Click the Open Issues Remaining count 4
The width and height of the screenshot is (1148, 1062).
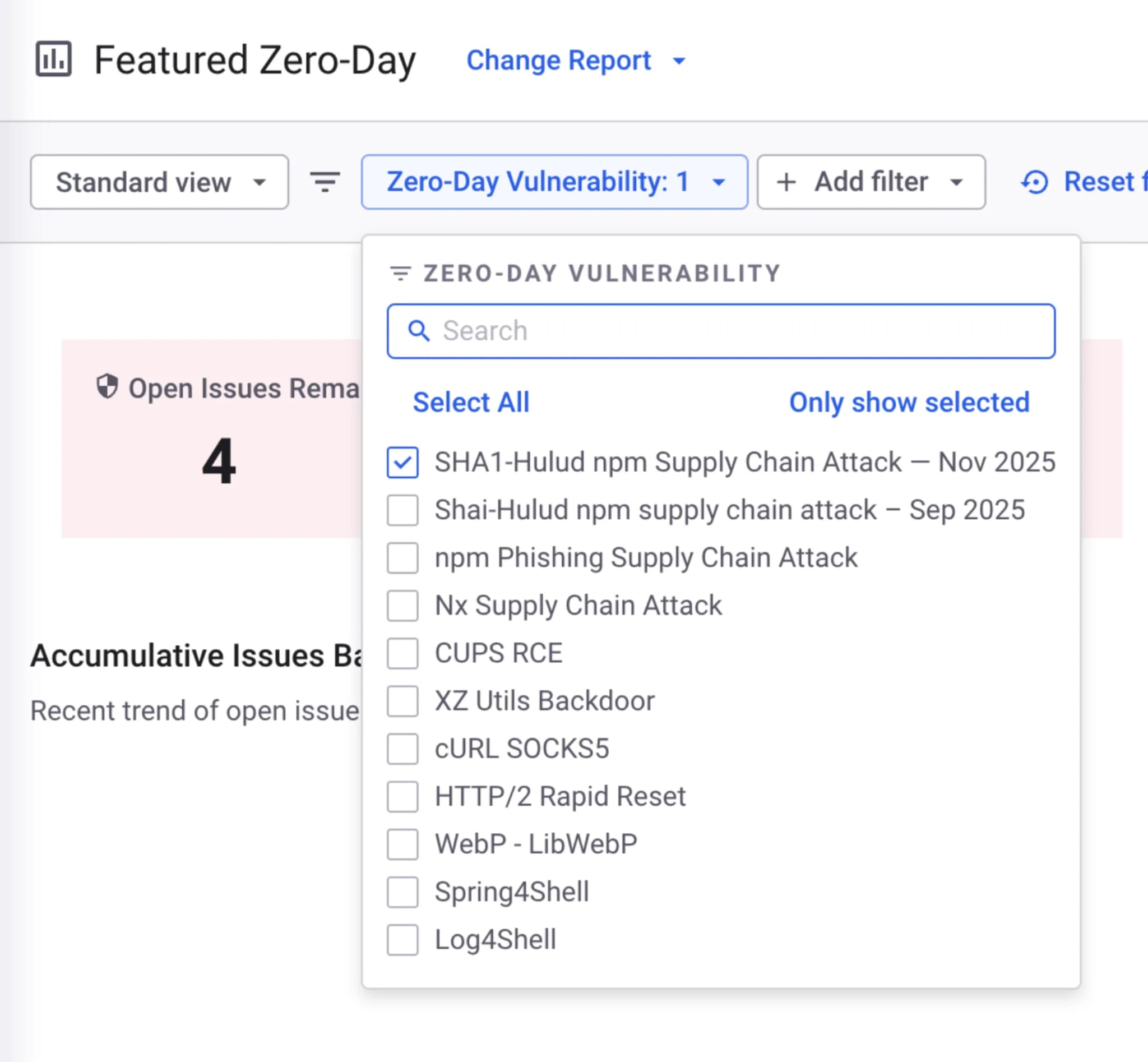click(x=219, y=461)
